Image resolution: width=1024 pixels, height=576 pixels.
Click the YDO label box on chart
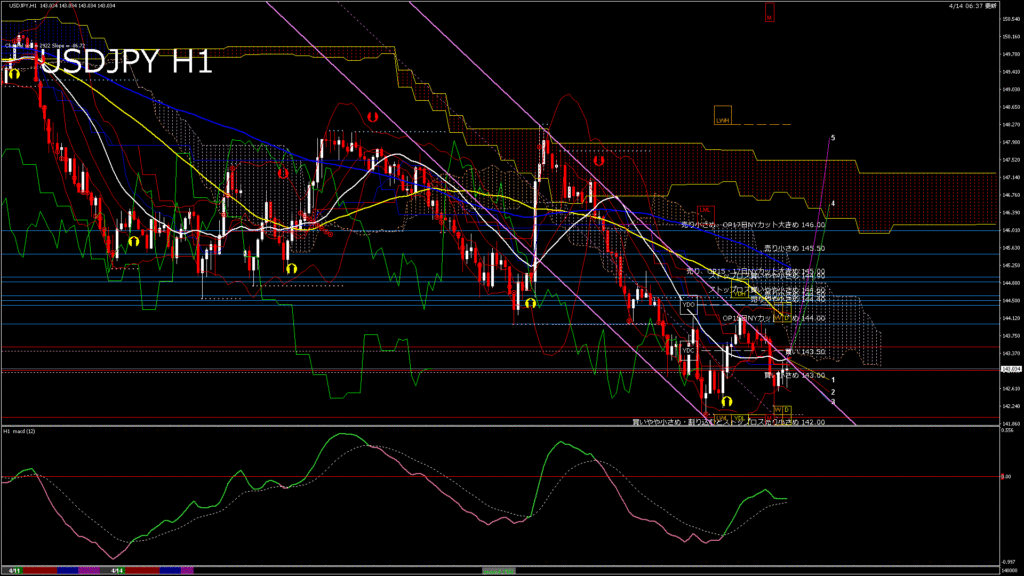click(x=688, y=304)
